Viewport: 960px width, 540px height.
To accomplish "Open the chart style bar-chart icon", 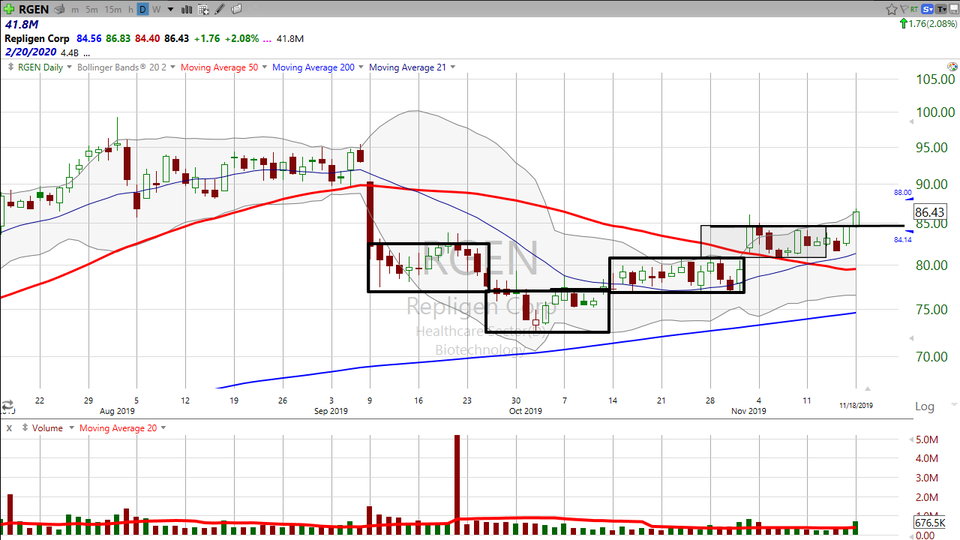I will click(187, 9).
